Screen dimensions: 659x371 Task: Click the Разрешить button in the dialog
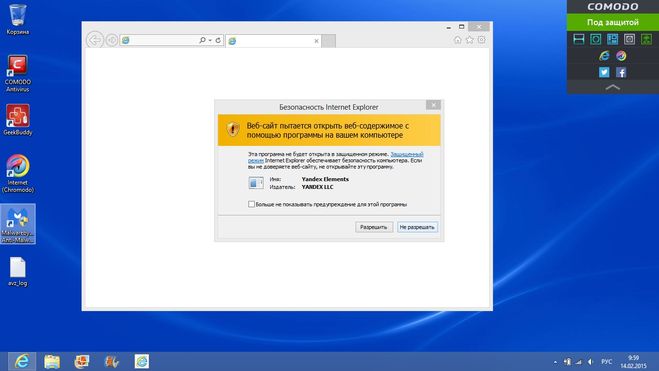374,227
